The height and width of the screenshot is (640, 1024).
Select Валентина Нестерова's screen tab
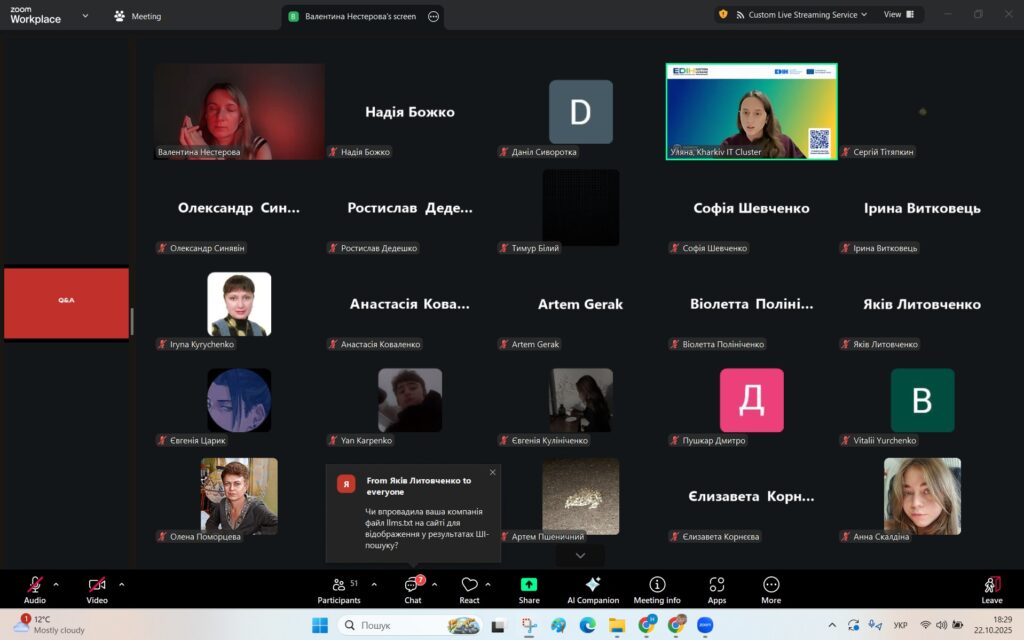(x=360, y=16)
